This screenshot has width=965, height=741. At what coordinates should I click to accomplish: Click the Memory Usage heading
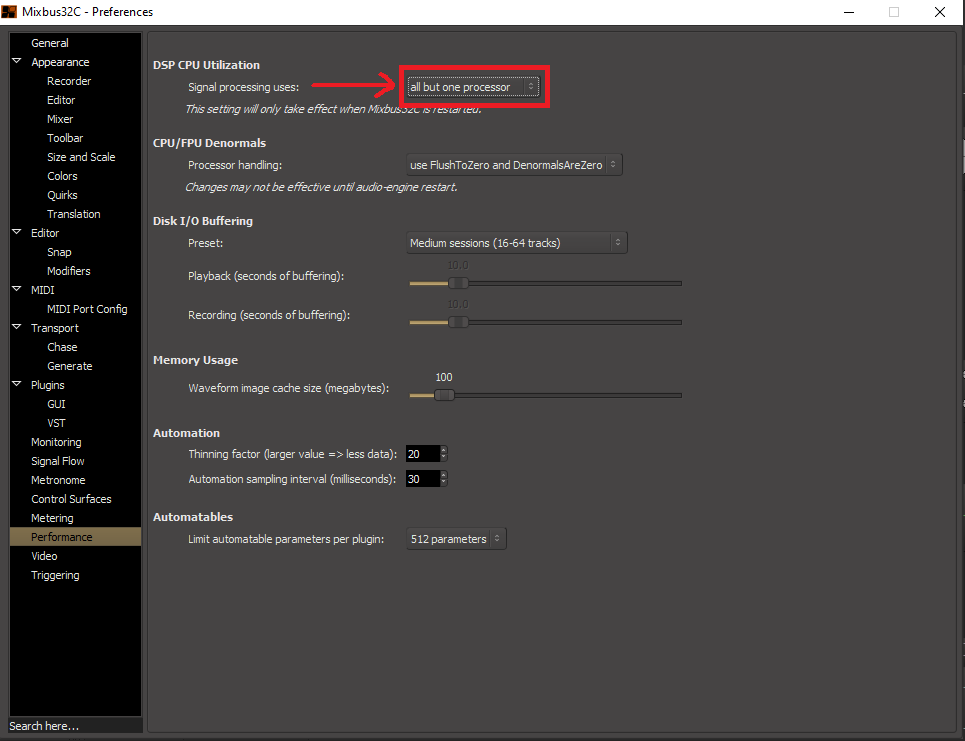[195, 360]
